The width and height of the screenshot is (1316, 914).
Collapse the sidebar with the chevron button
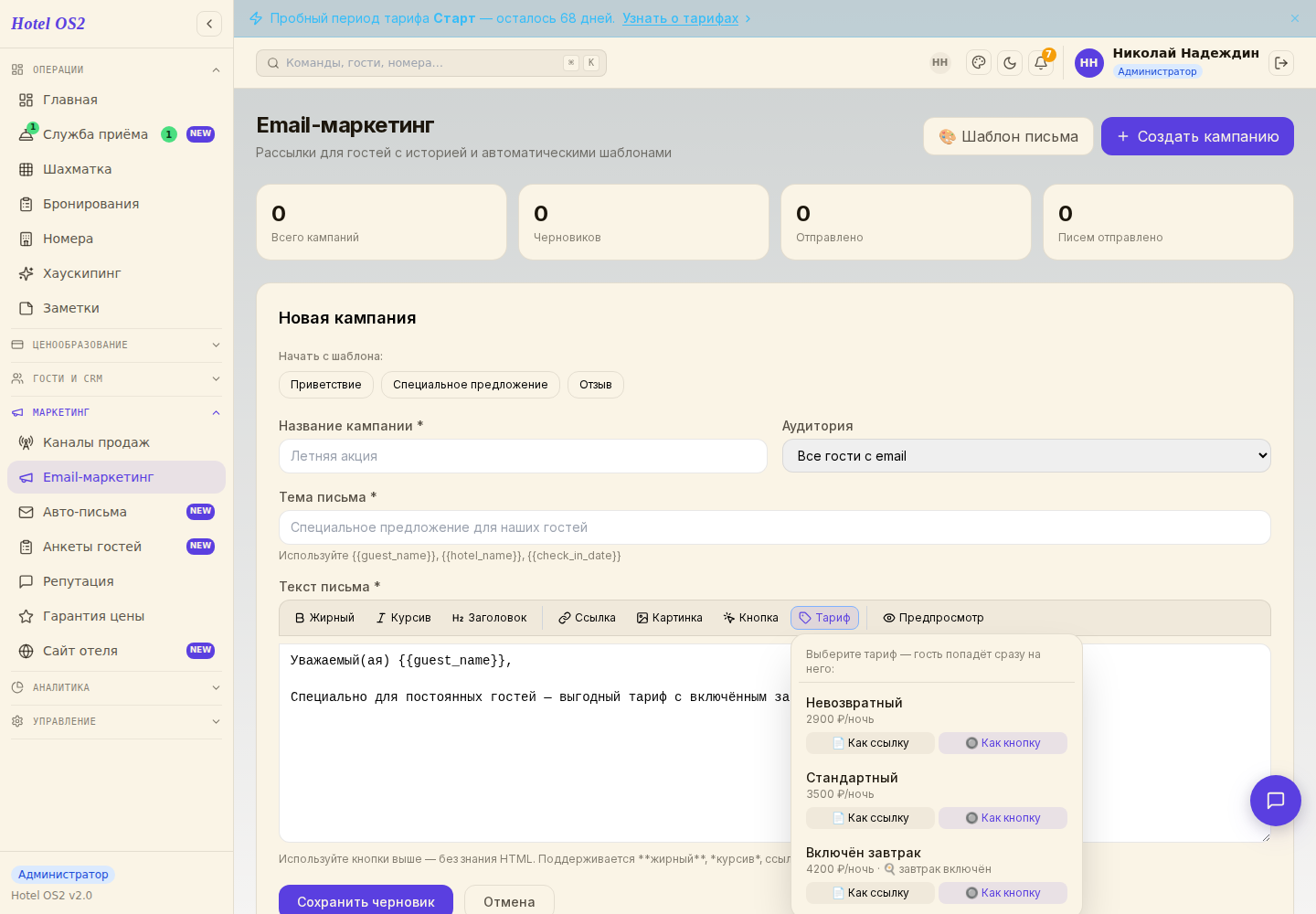click(x=209, y=24)
